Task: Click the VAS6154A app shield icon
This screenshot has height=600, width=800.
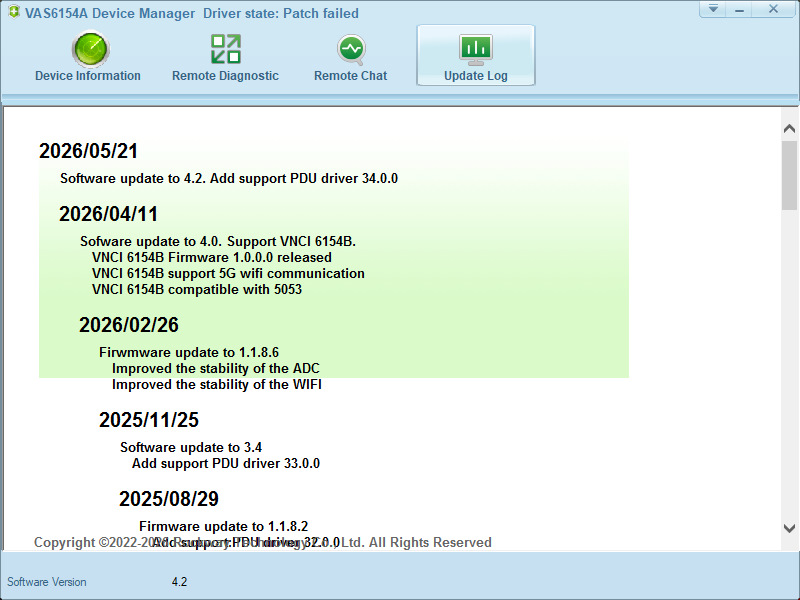Action: click(14, 12)
